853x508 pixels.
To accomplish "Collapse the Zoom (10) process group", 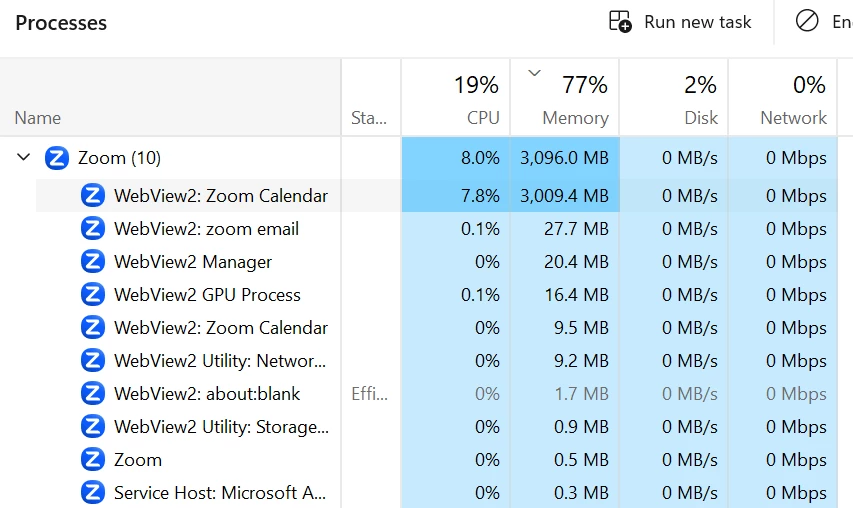I will coord(23,158).
